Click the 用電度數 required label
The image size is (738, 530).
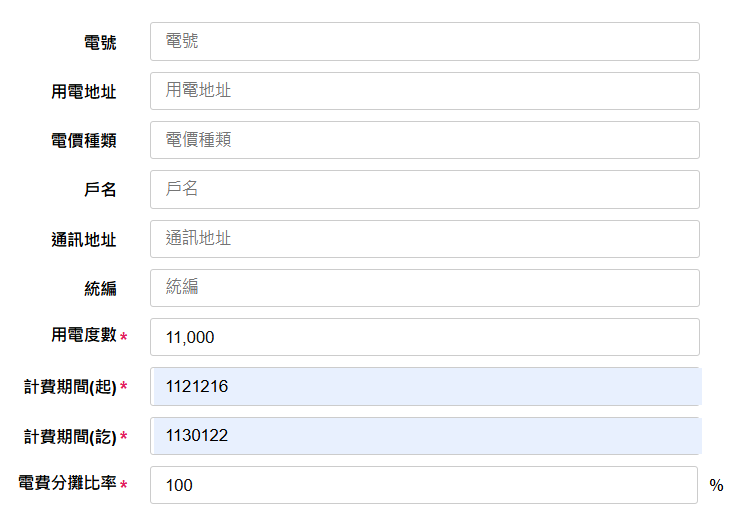[x=88, y=335]
